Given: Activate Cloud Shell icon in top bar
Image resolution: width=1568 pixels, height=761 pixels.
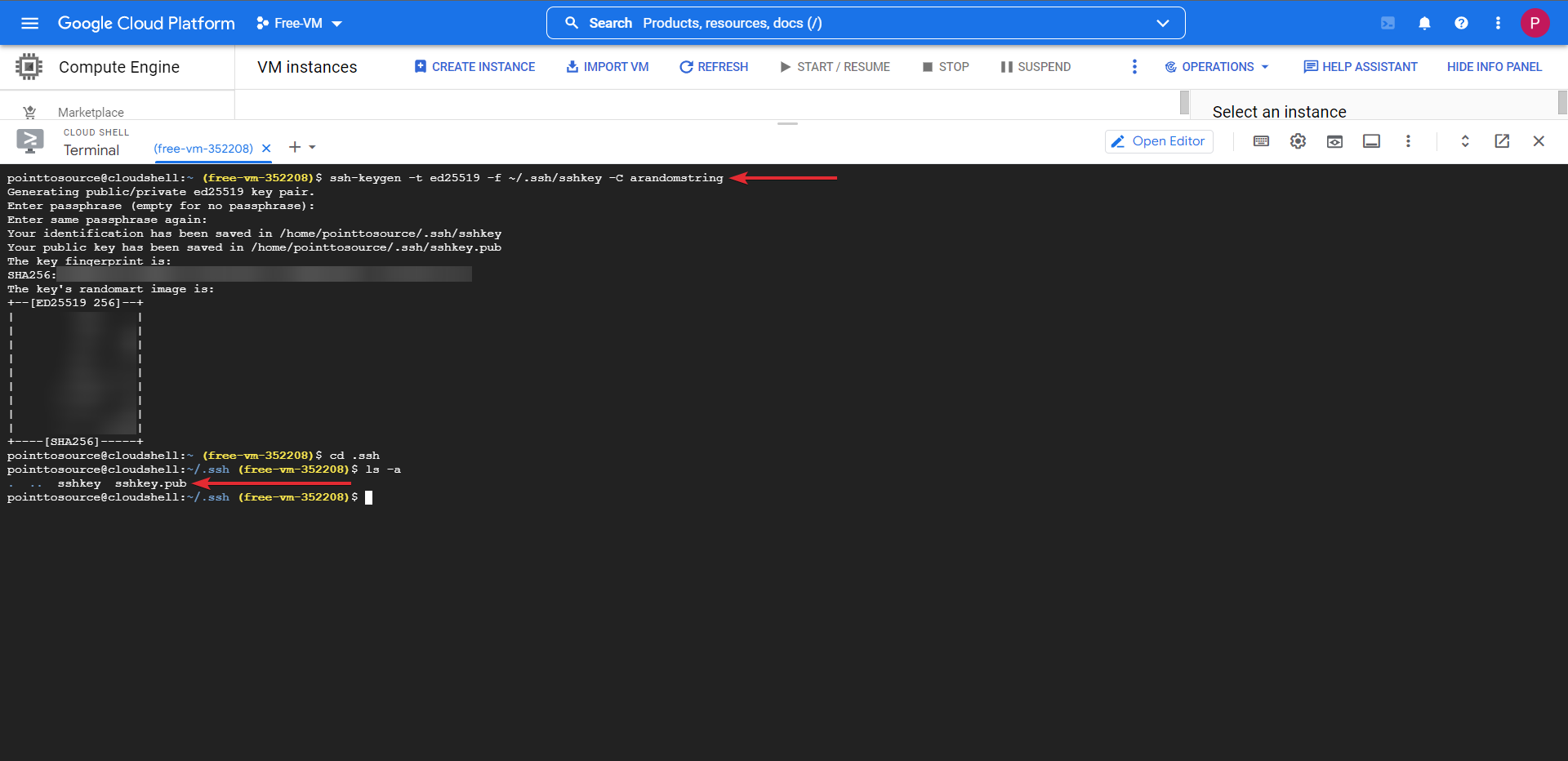Looking at the screenshot, I should click(1388, 23).
